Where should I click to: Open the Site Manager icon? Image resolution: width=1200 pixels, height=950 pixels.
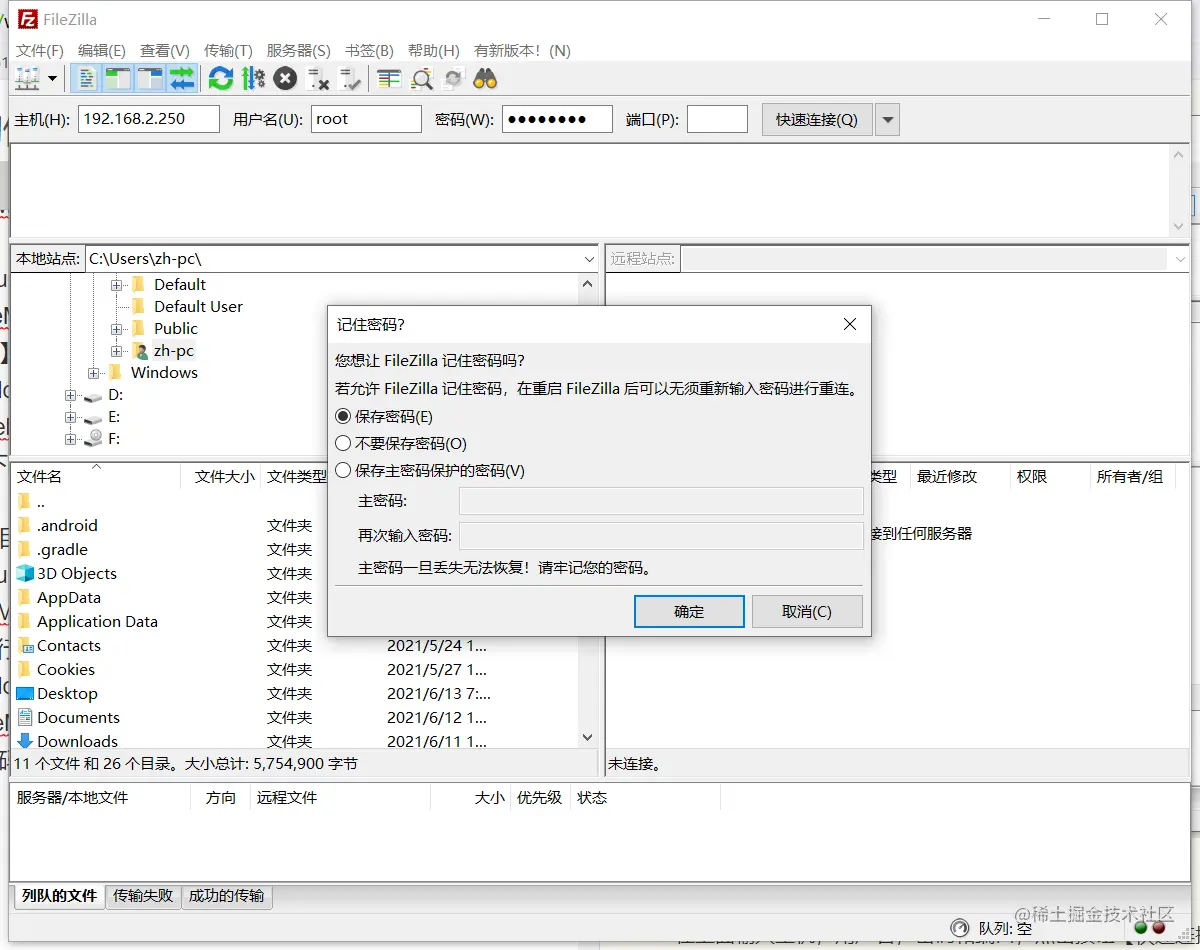[x=27, y=78]
